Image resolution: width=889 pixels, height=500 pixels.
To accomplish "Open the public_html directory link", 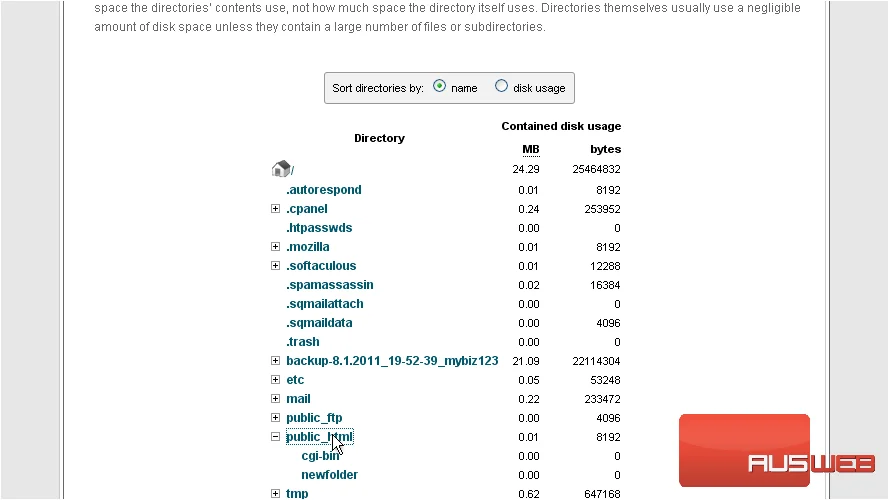I will pos(320,437).
